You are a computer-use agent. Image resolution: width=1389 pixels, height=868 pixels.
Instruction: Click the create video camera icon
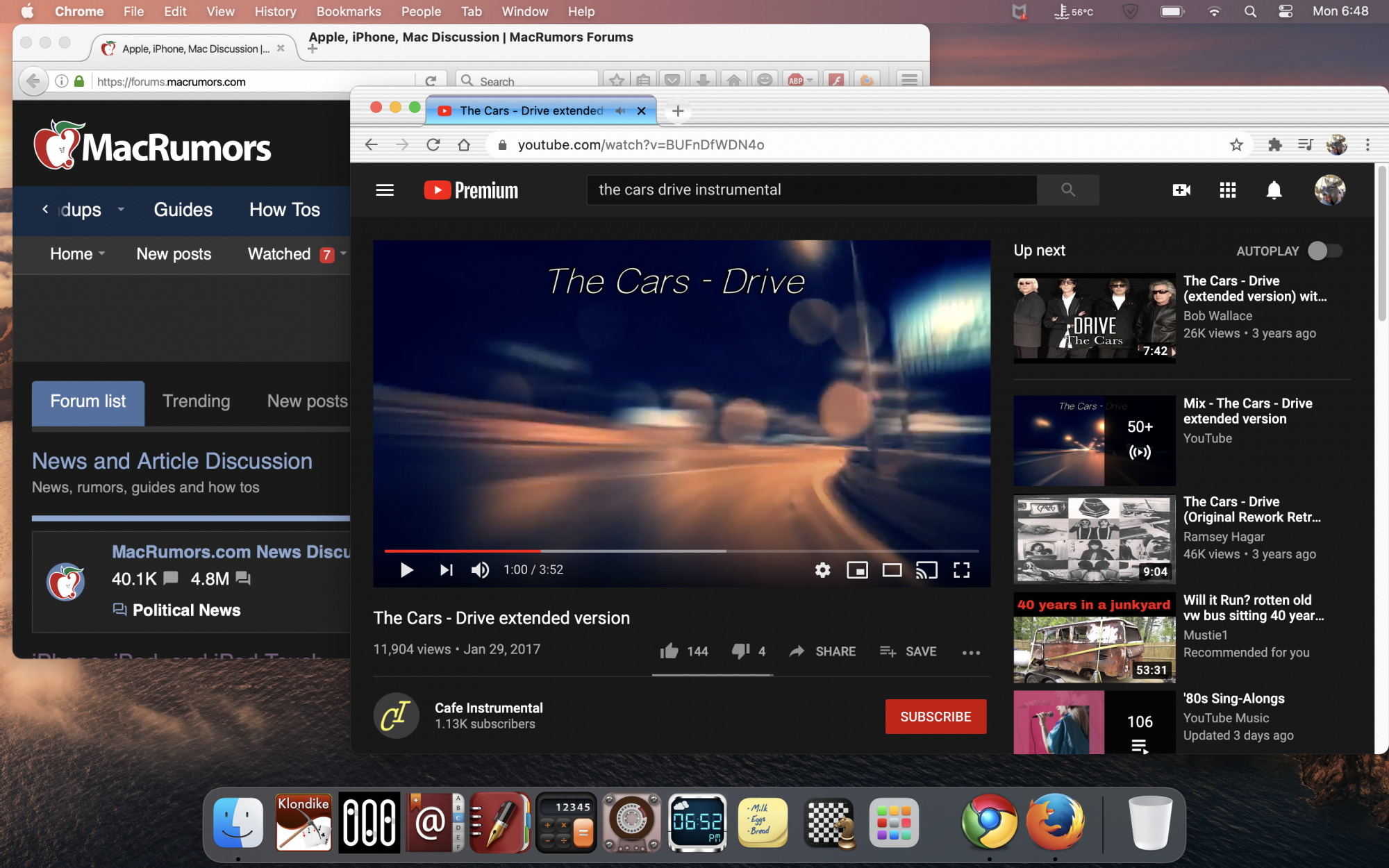(x=1181, y=190)
